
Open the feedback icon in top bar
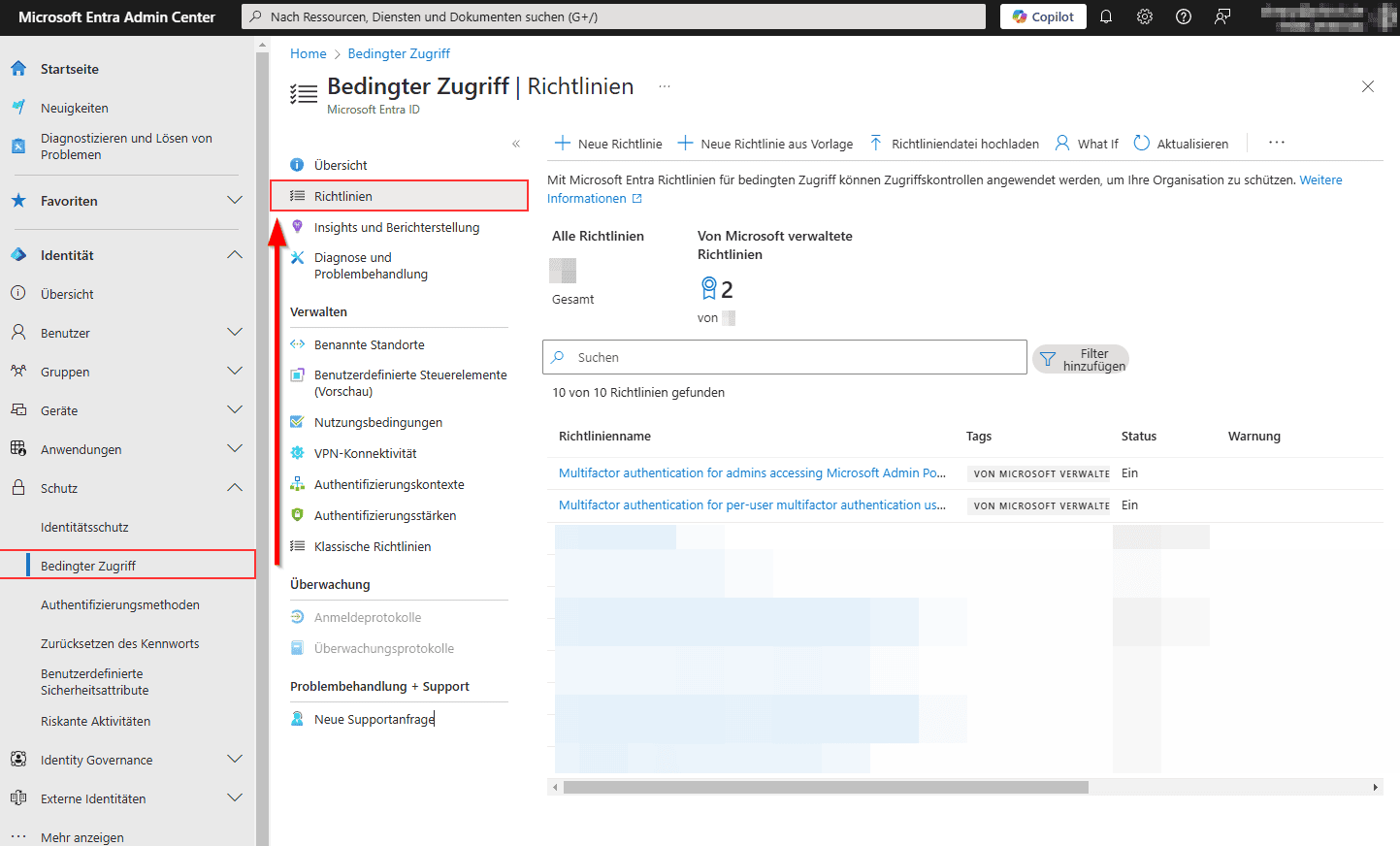(1222, 16)
